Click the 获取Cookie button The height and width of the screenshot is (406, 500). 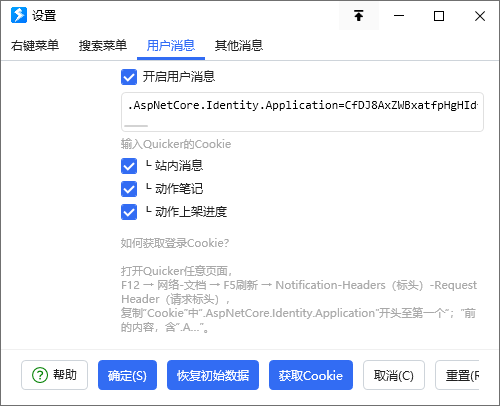[x=311, y=375]
